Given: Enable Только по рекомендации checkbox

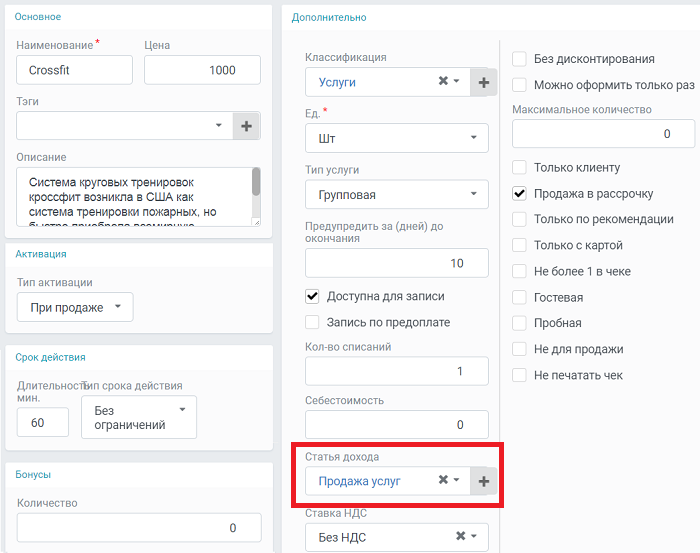Looking at the screenshot, I should pyautogui.click(x=519, y=219).
